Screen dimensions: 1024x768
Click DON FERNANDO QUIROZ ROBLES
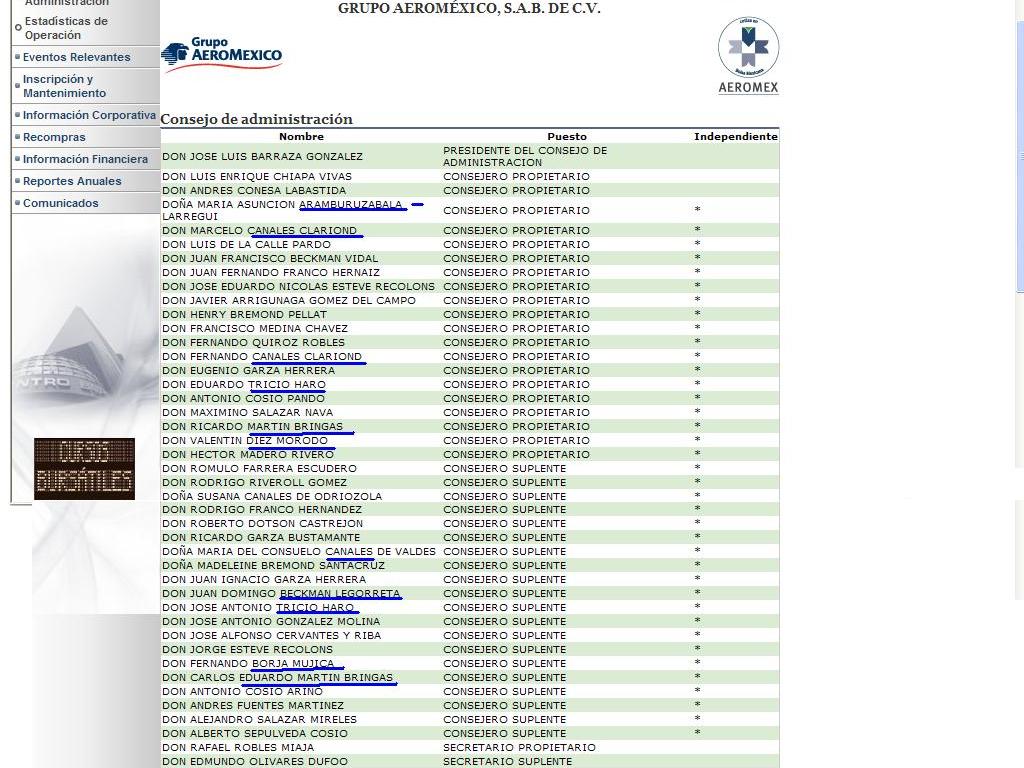253,343
